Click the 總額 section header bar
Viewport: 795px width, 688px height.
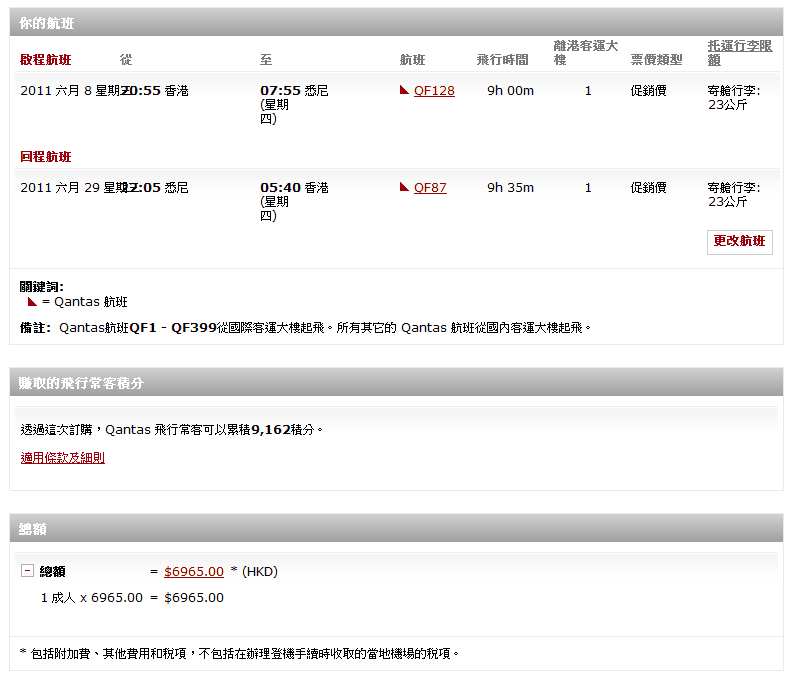33,529
